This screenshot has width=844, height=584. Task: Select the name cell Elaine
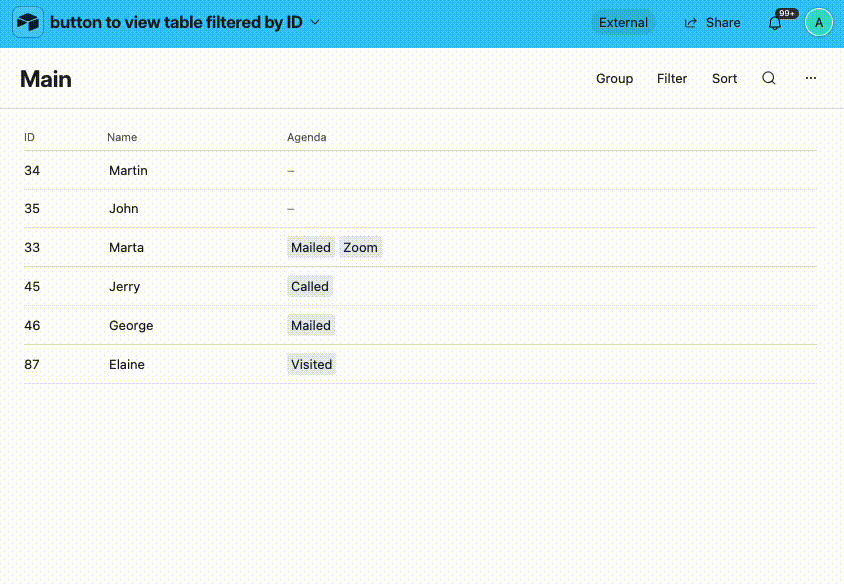tap(126, 364)
